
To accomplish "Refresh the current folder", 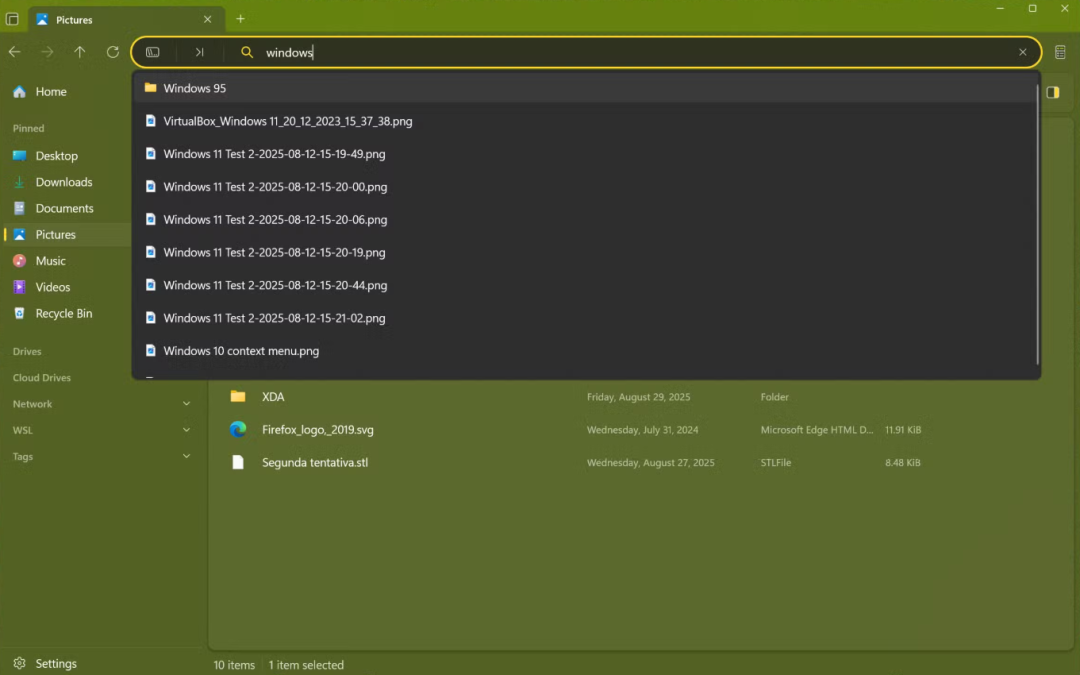I will click(113, 52).
